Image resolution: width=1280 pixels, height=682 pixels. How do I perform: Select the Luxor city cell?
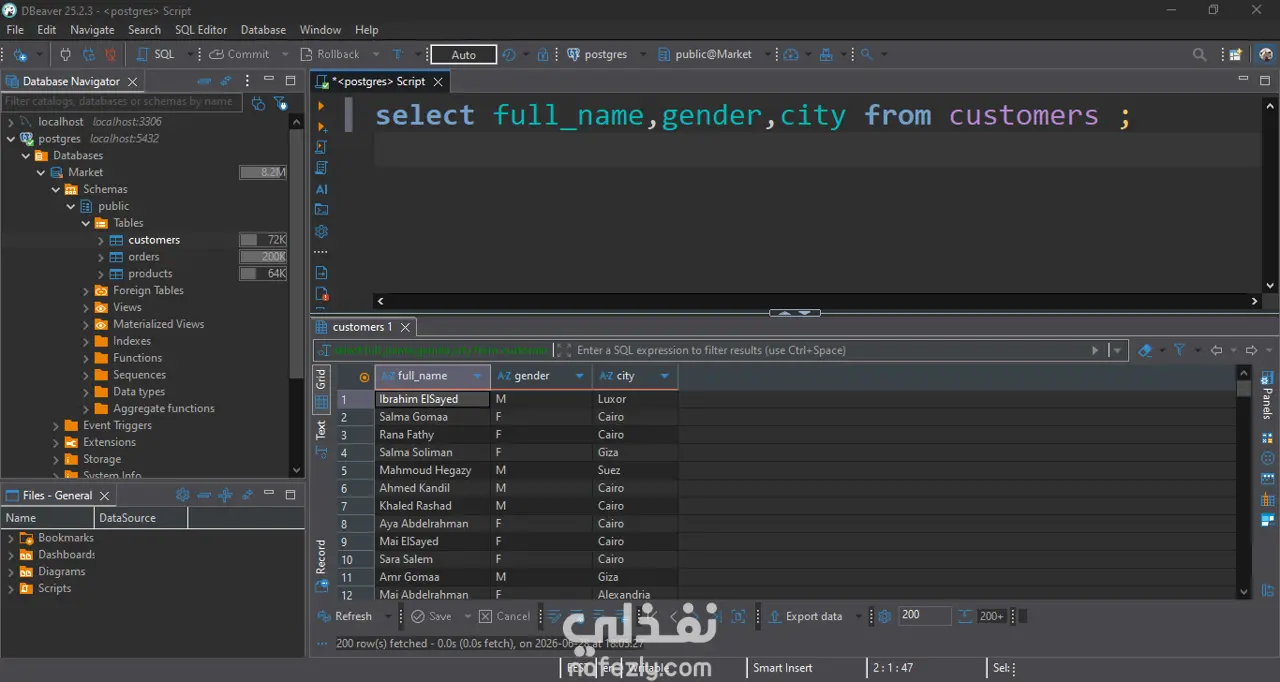(x=635, y=399)
